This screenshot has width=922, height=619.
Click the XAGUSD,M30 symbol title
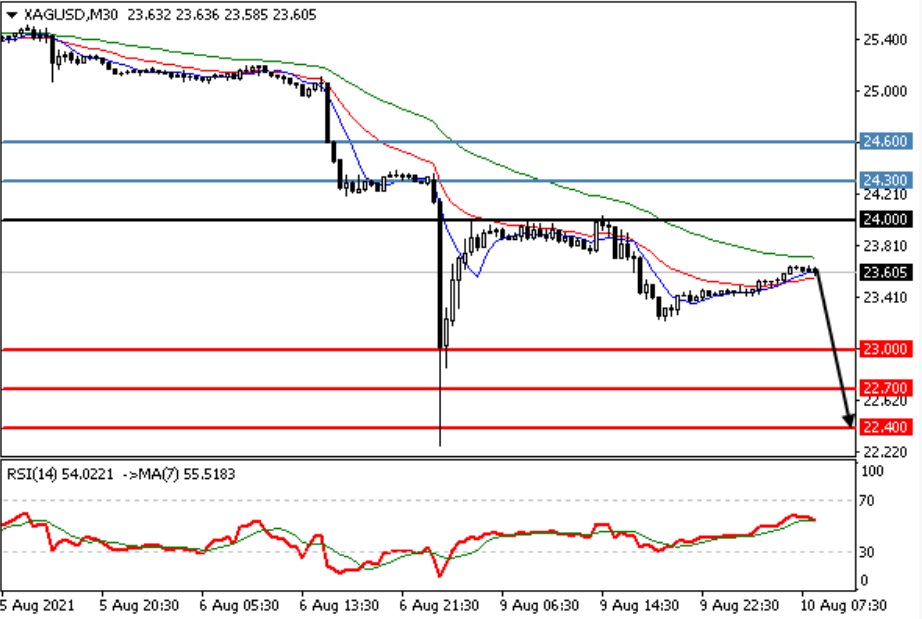[x=71, y=15]
